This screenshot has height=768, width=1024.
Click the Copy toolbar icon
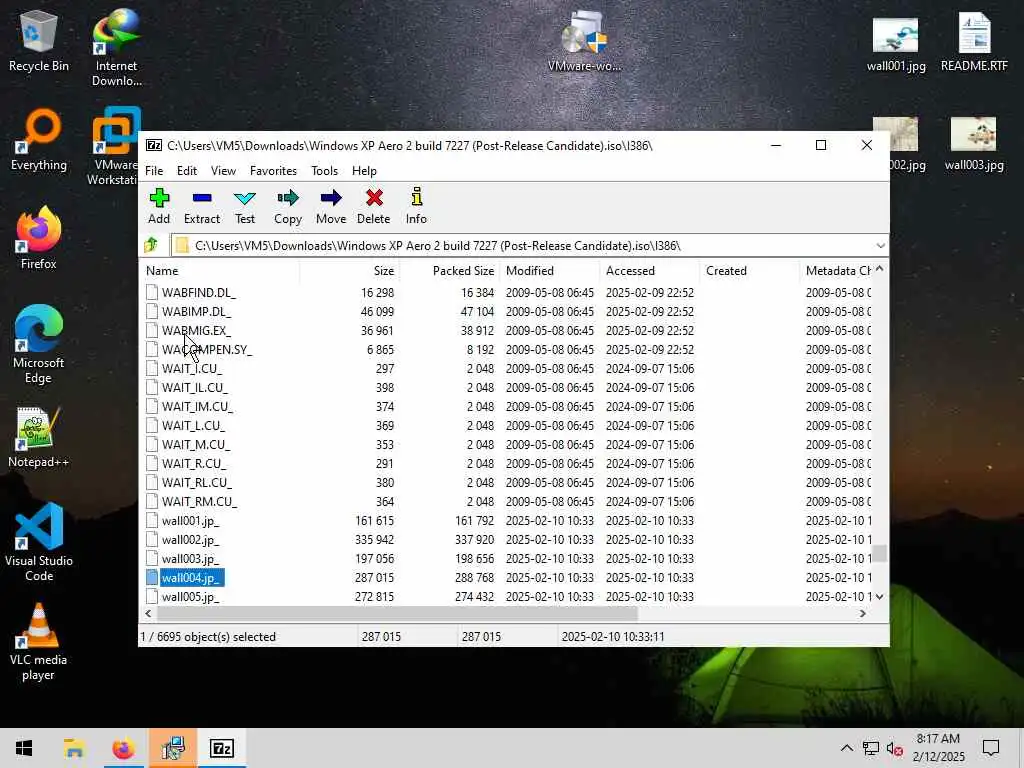288,206
